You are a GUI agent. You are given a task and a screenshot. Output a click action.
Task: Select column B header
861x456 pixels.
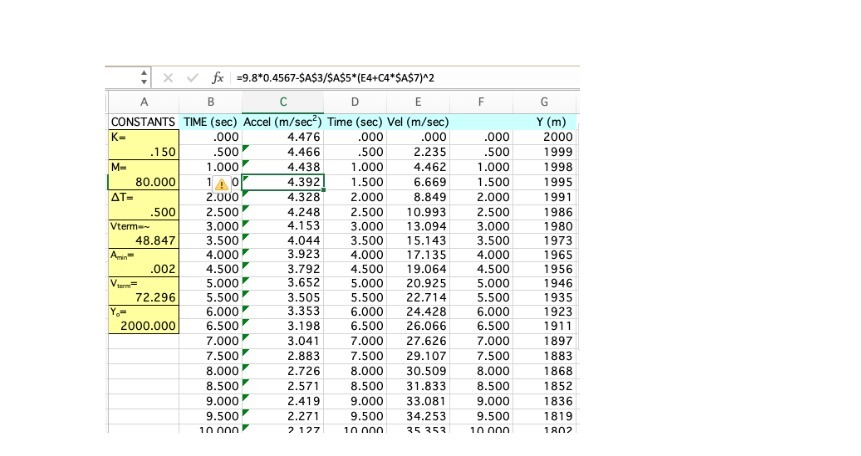pos(210,102)
